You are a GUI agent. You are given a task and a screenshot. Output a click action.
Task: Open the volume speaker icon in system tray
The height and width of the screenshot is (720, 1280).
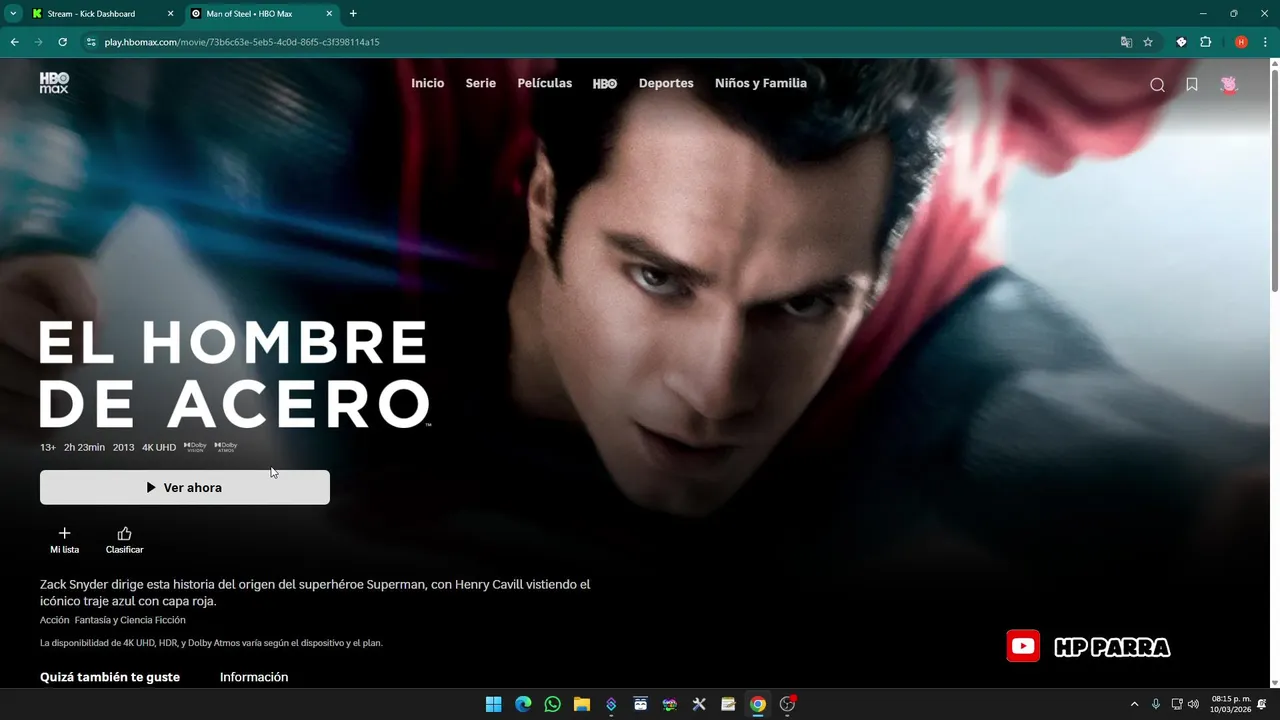pyautogui.click(x=1193, y=704)
